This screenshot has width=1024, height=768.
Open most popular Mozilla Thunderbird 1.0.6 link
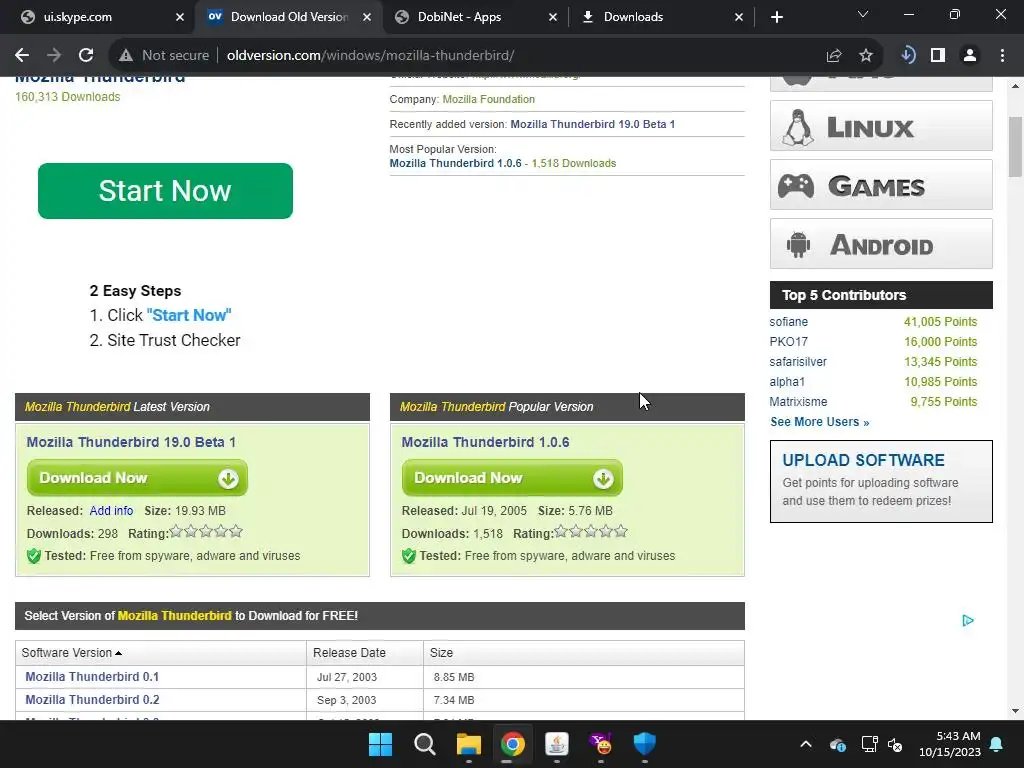point(455,163)
